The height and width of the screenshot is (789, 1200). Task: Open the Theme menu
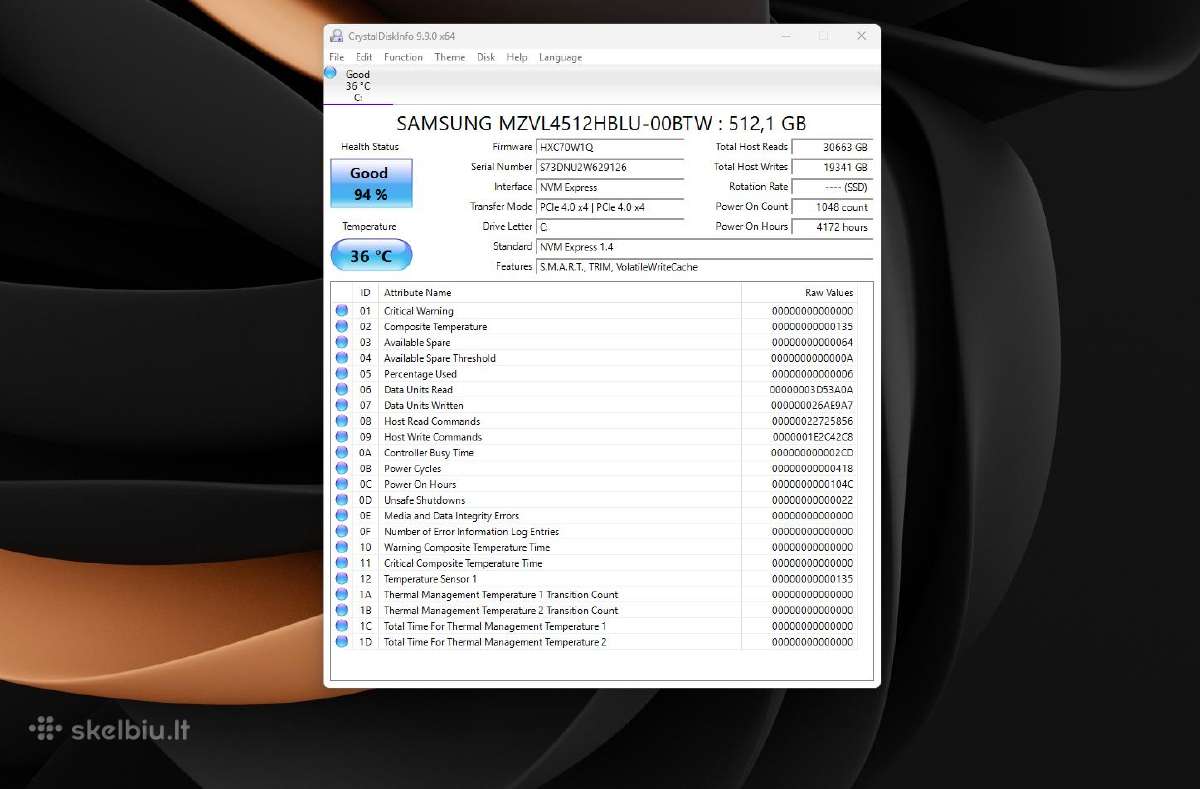pyautogui.click(x=450, y=57)
